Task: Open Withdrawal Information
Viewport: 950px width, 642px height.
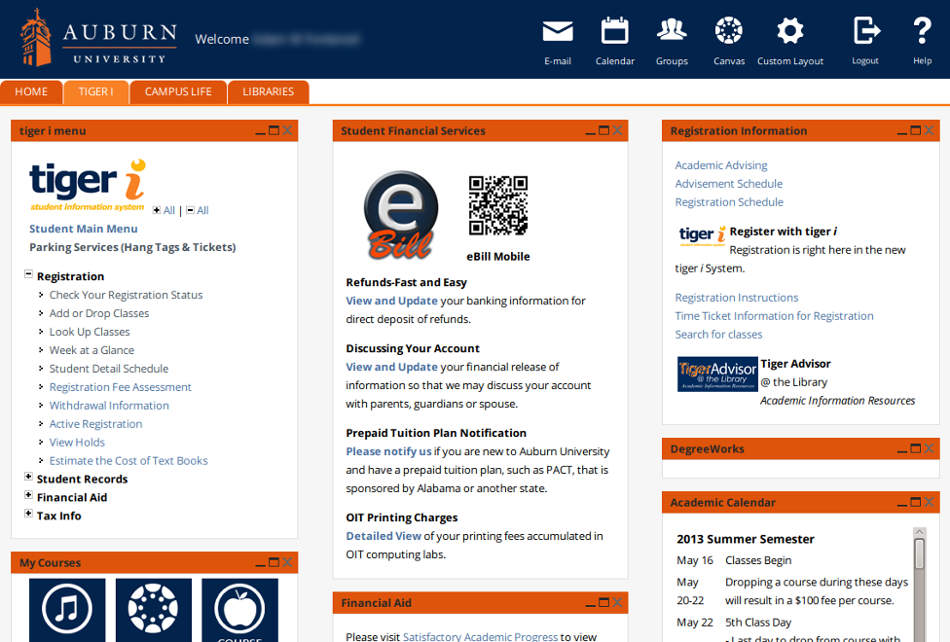Action: tap(109, 406)
